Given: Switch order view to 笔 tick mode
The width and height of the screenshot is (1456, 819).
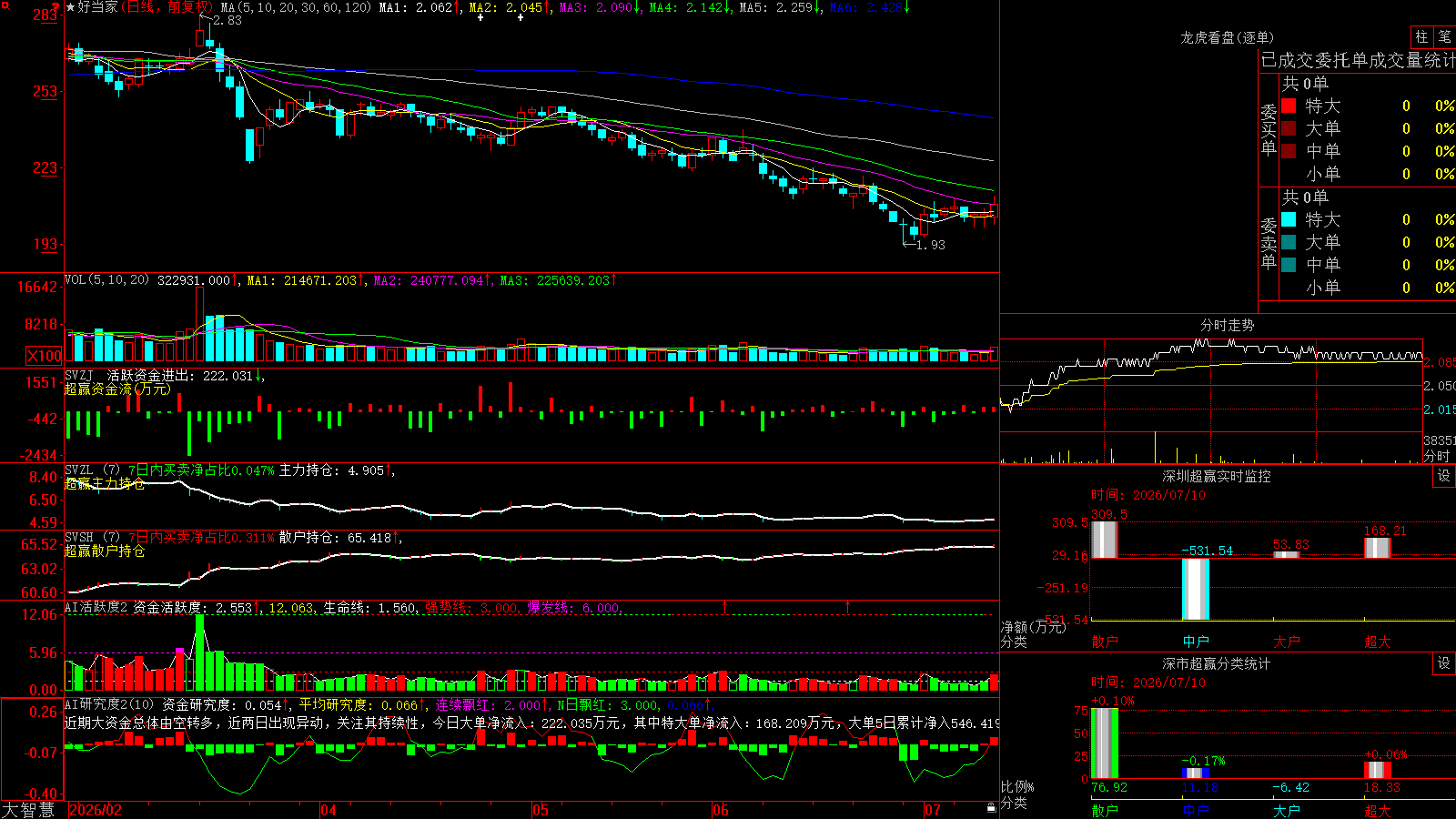Looking at the screenshot, I should point(1444,37).
